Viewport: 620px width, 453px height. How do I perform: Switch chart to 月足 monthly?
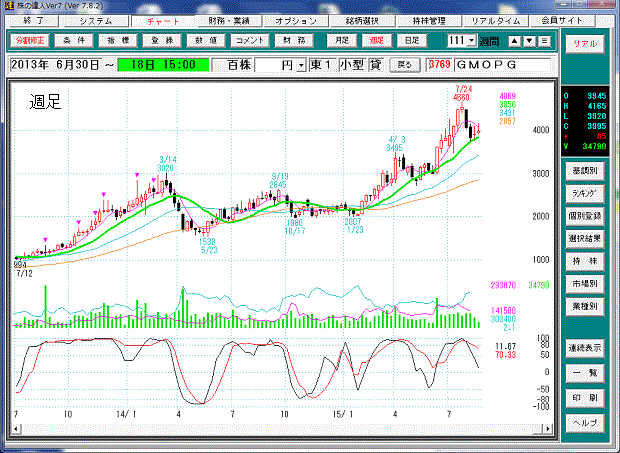[342, 40]
